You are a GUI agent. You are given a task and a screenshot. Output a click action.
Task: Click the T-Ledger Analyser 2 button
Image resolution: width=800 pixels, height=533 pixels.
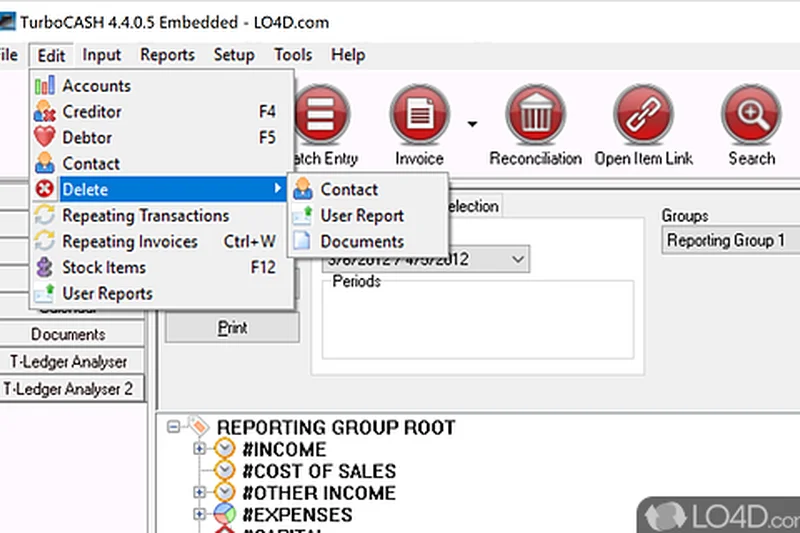click(x=70, y=388)
